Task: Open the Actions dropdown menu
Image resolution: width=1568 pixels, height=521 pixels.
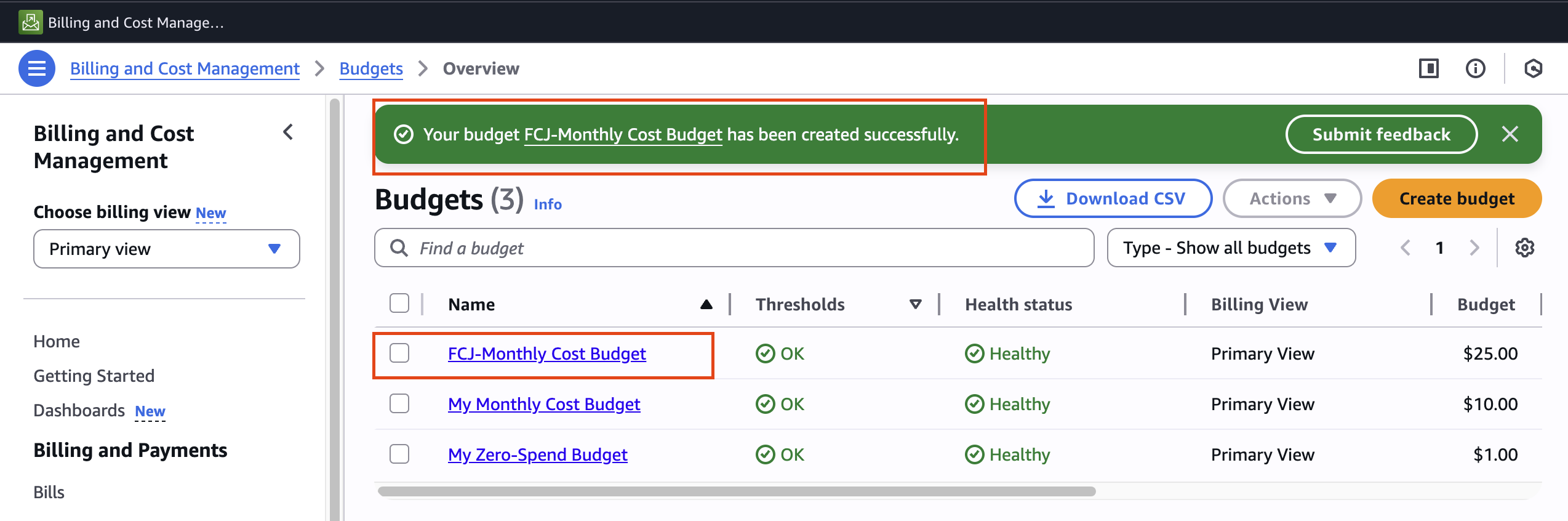Action: [x=1292, y=198]
